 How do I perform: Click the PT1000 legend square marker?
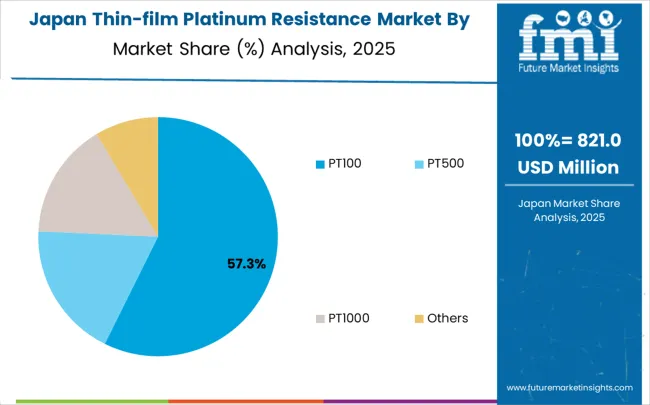(x=320, y=318)
